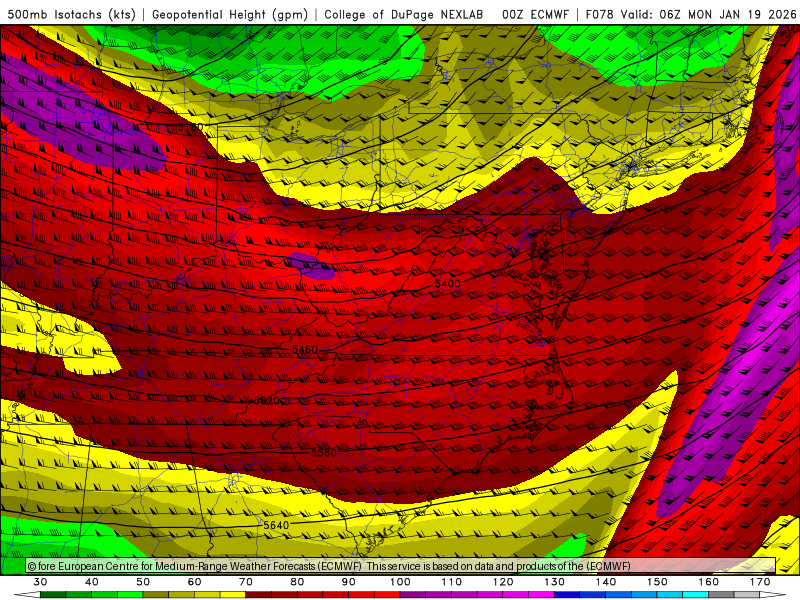This screenshot has height=600, width=800.
Task: Click the '00Z ECMWF' model run label
Action: [x=535, y=14]
